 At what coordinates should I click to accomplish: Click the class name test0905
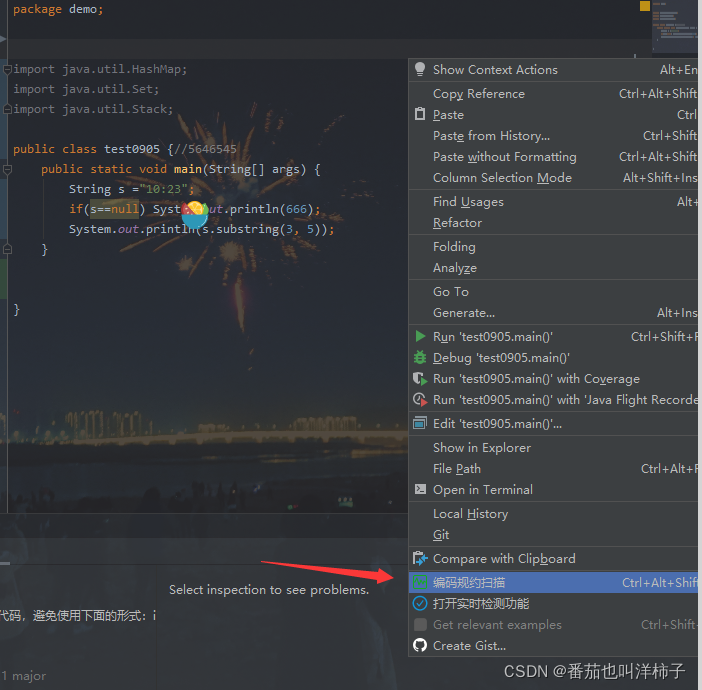pyautogui.click(x=132, y=149)
